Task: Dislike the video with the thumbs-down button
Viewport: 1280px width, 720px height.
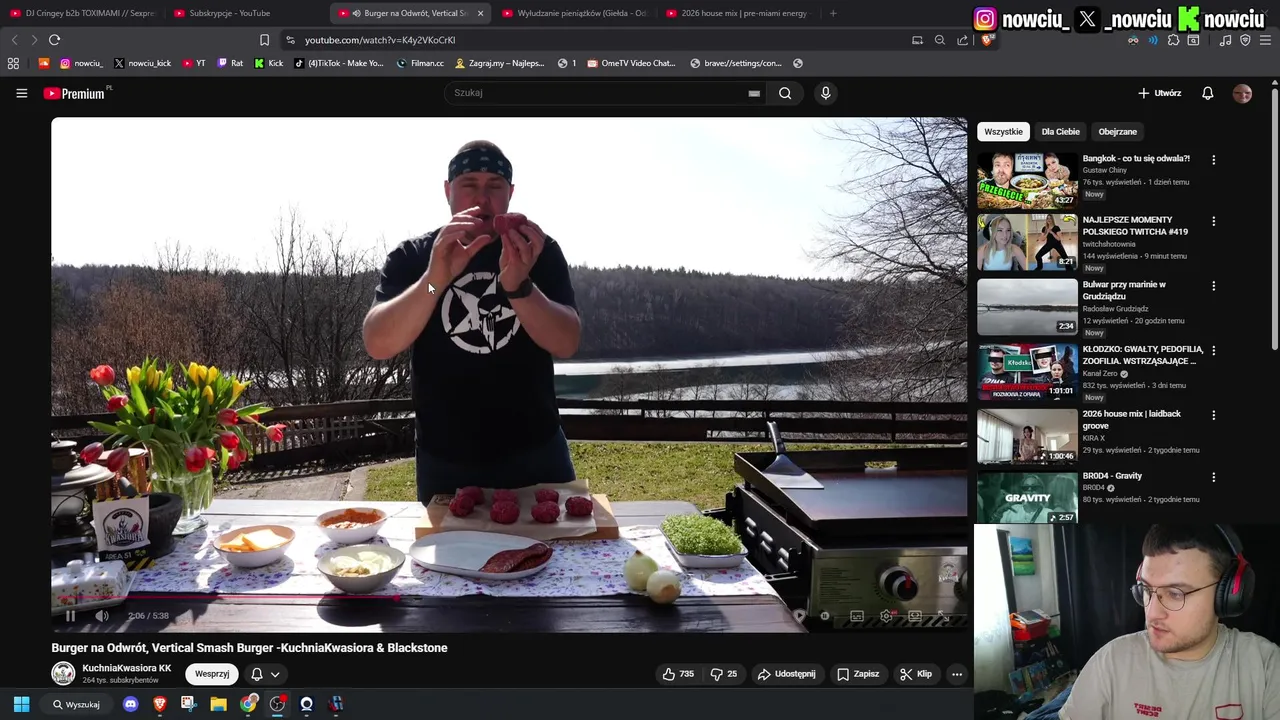Action: point(723,674)
